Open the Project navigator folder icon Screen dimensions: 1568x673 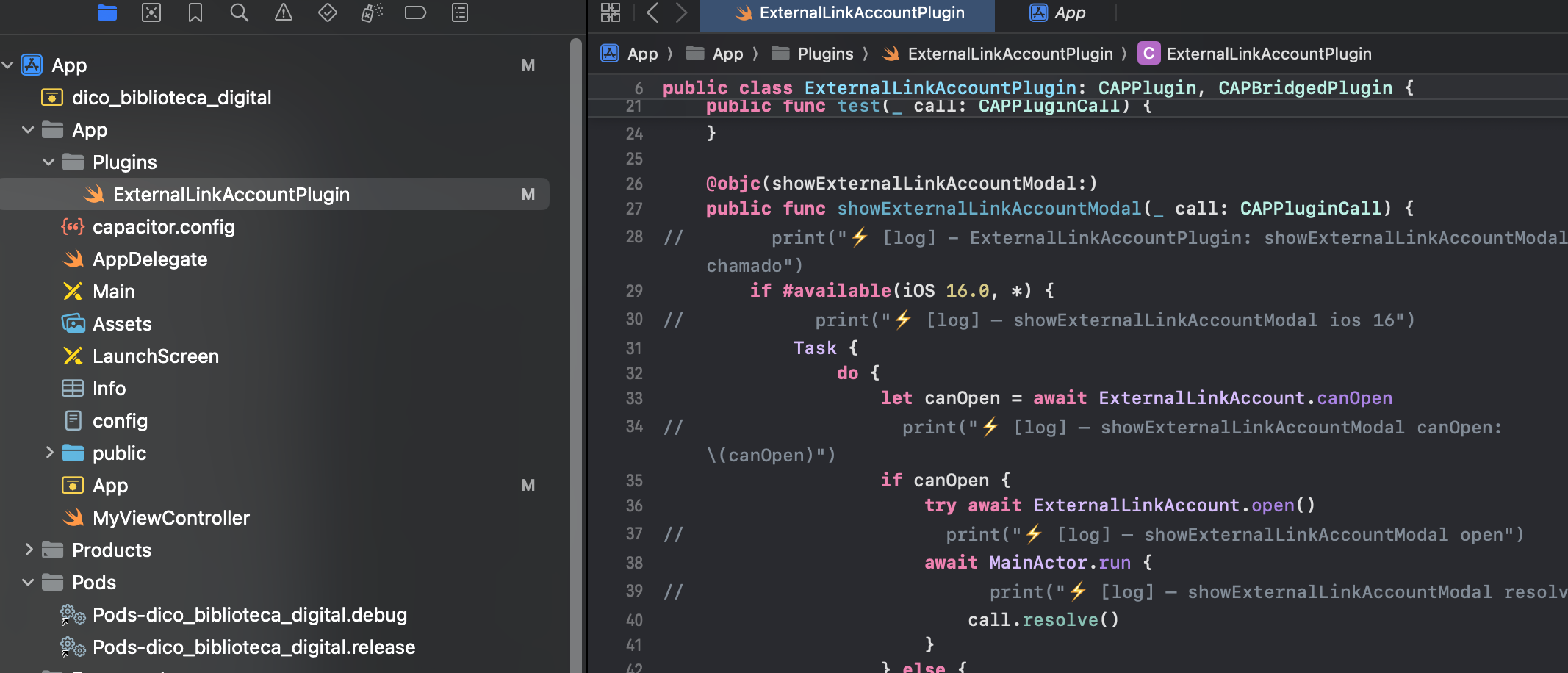107,12
